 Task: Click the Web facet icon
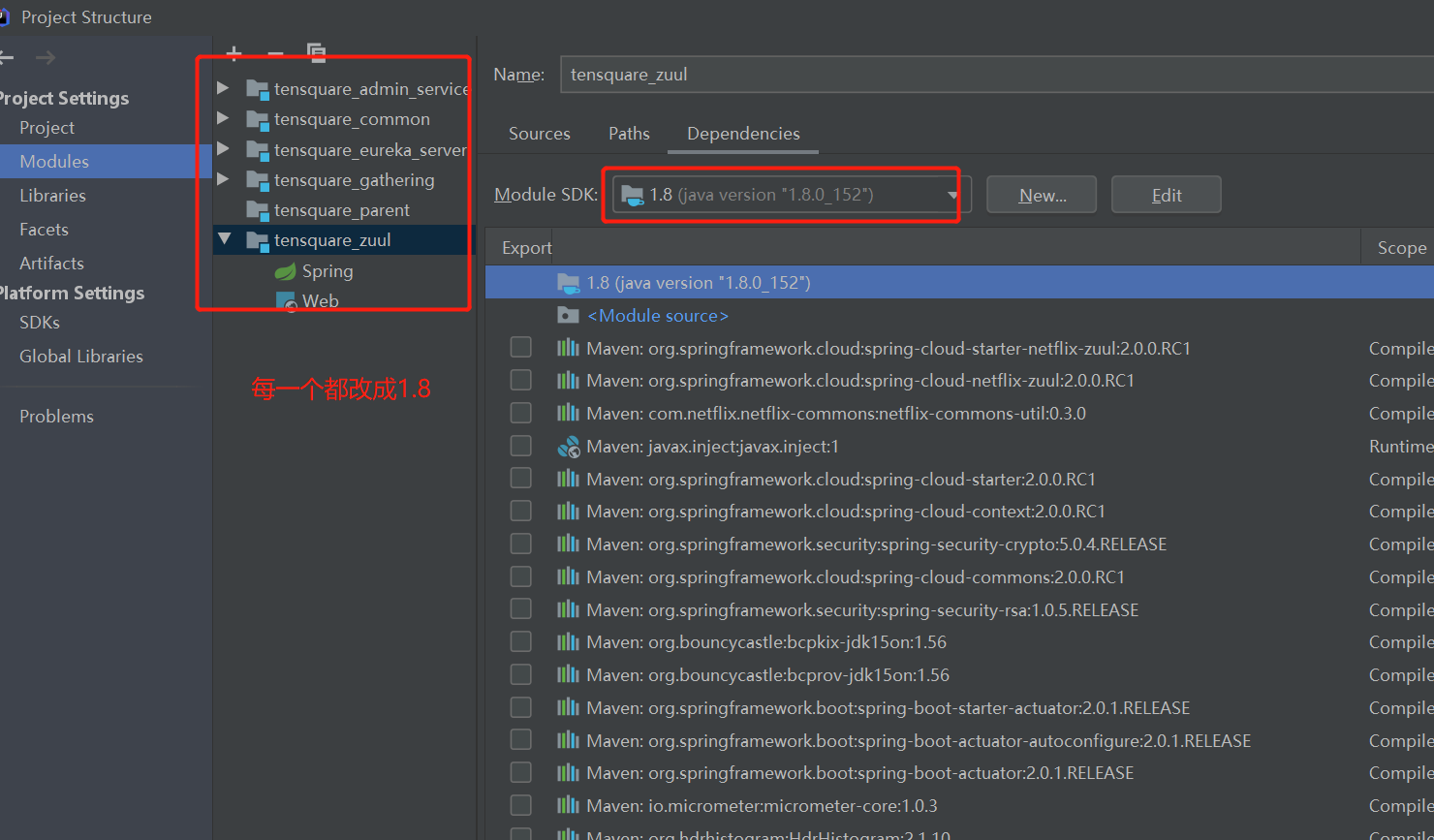click(x=287, y=301)
